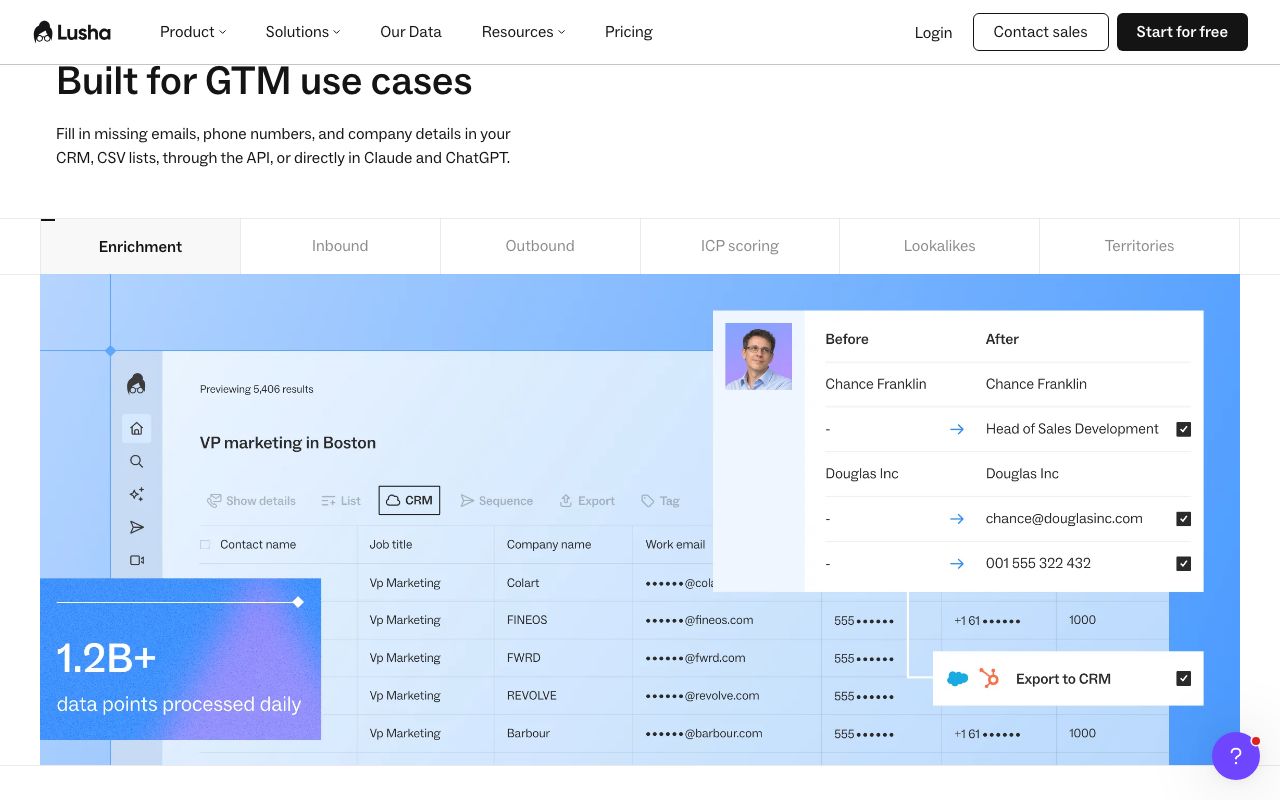Open the purple help question mark button
This screenshot has height=800, width=1280.
coord(1235,756)
